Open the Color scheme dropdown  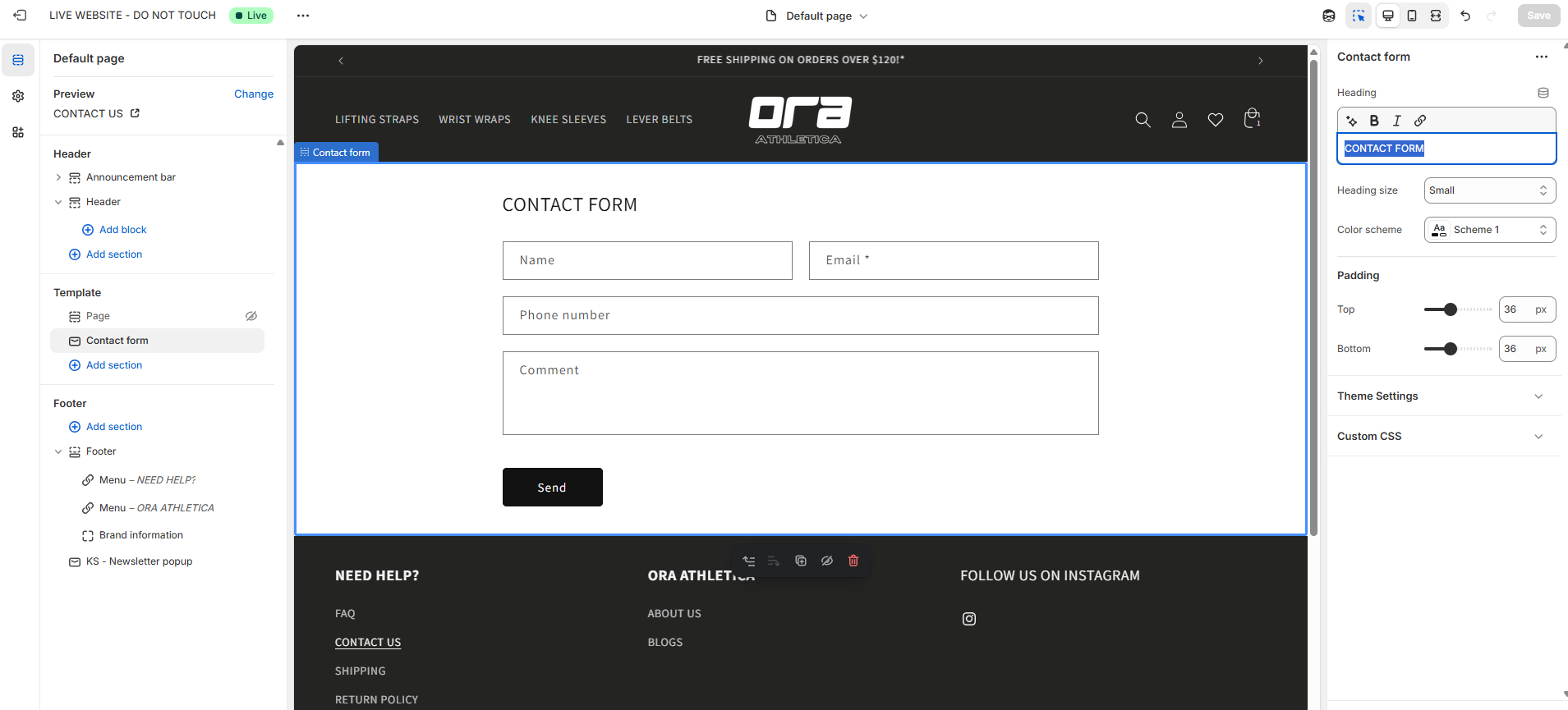1489,230
